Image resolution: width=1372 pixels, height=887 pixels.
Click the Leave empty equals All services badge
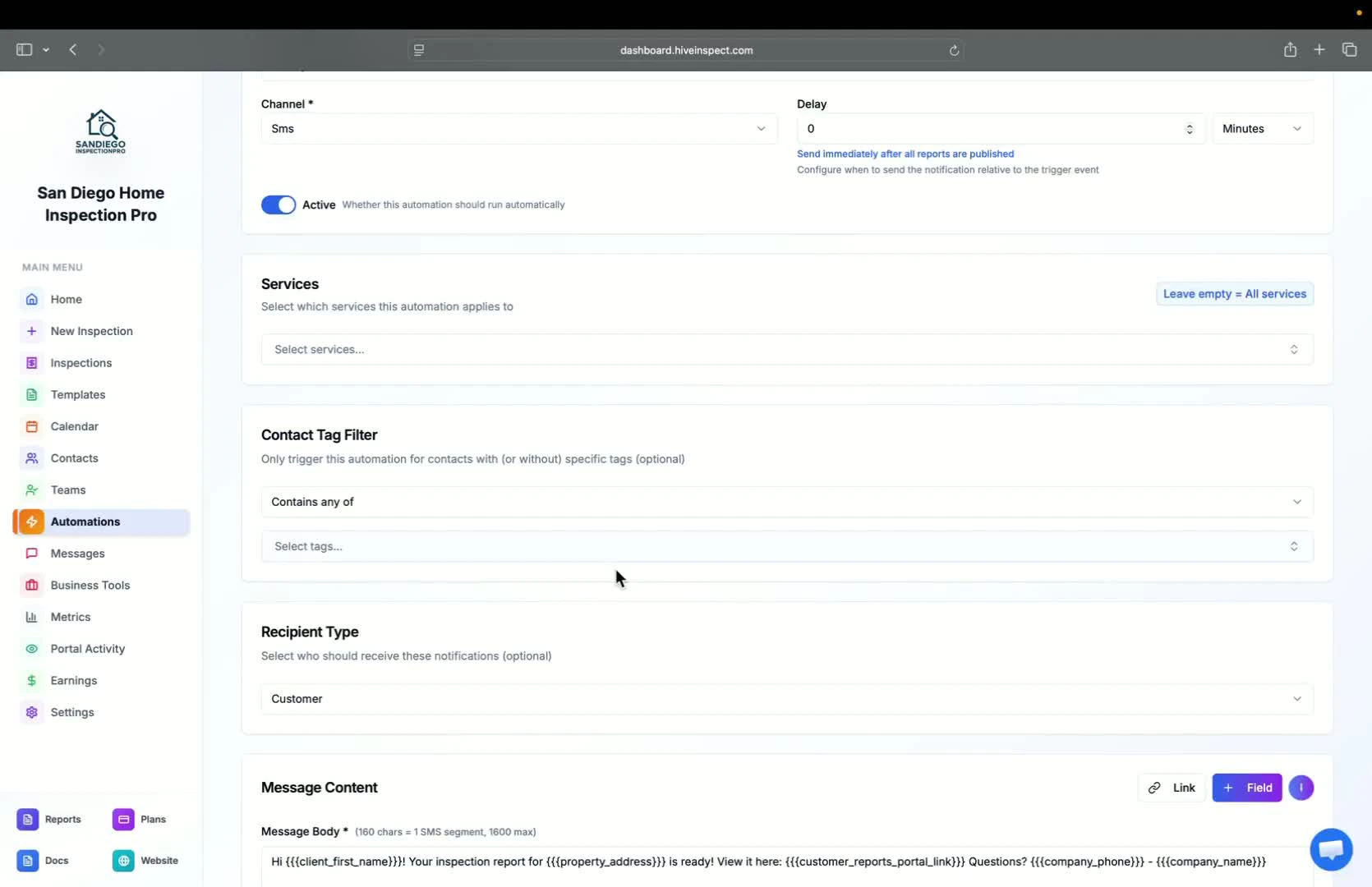1234,293
